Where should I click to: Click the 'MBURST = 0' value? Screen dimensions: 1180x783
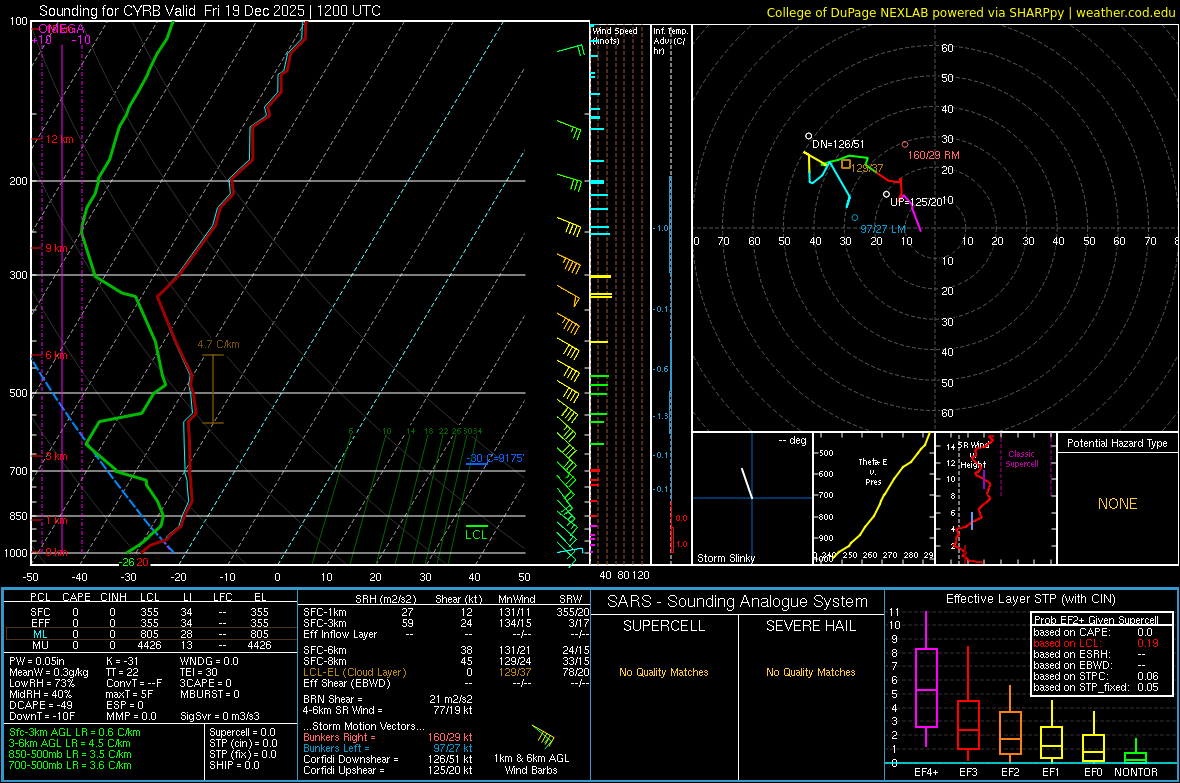point(210,694)
